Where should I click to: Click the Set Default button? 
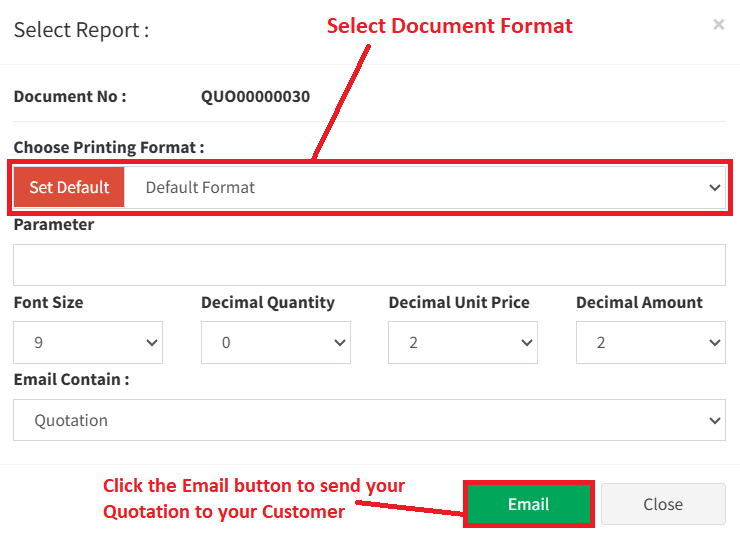[x=69, y=187]
